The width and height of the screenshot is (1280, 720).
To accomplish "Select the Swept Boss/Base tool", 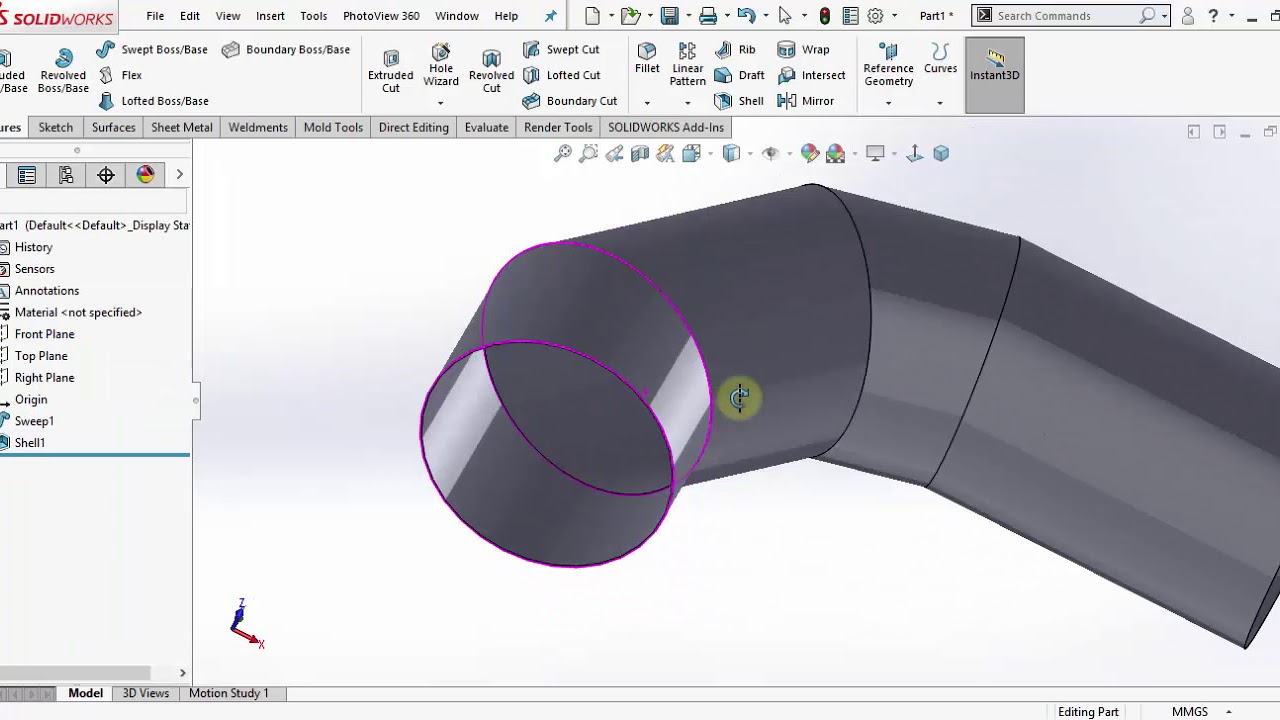I will point(153,49).
